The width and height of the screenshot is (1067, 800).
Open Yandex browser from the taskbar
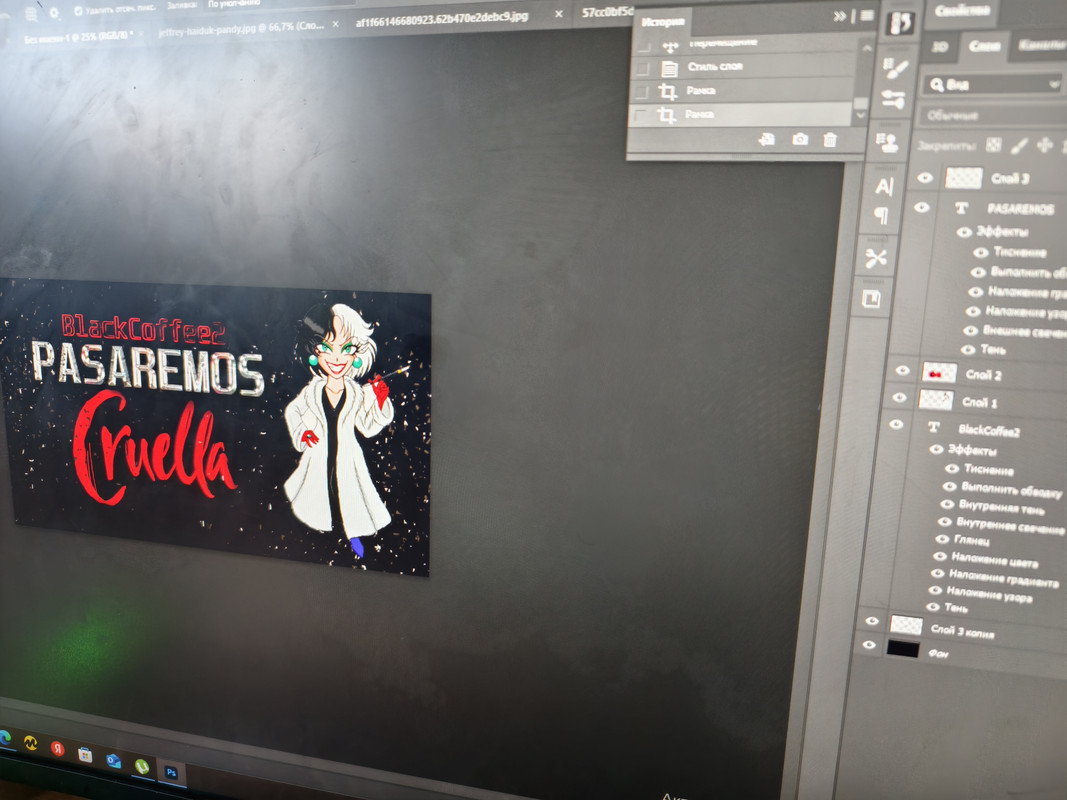(x=57, y=748)
